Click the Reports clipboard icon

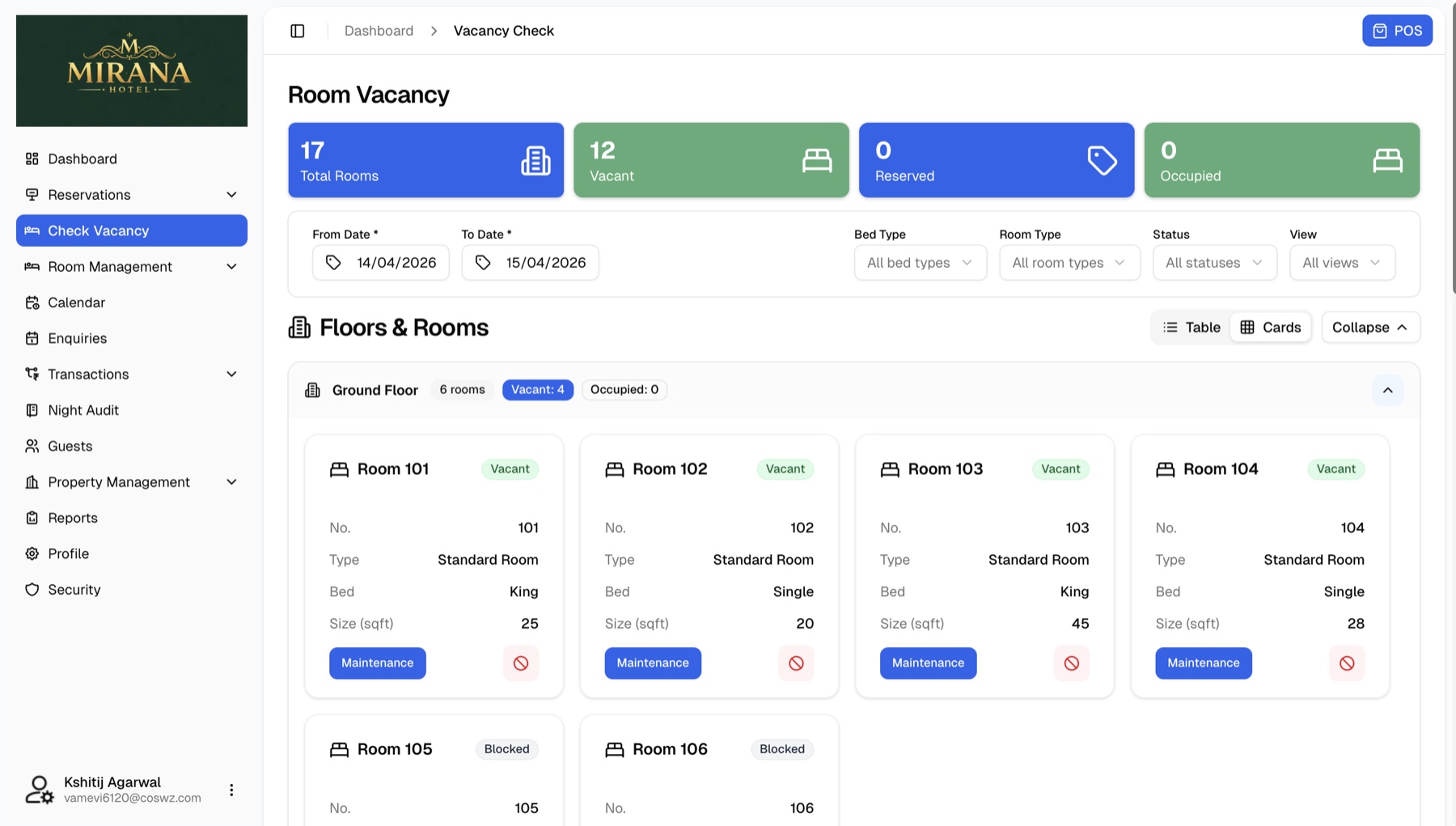pyautogui.click(x=32, y=518)
